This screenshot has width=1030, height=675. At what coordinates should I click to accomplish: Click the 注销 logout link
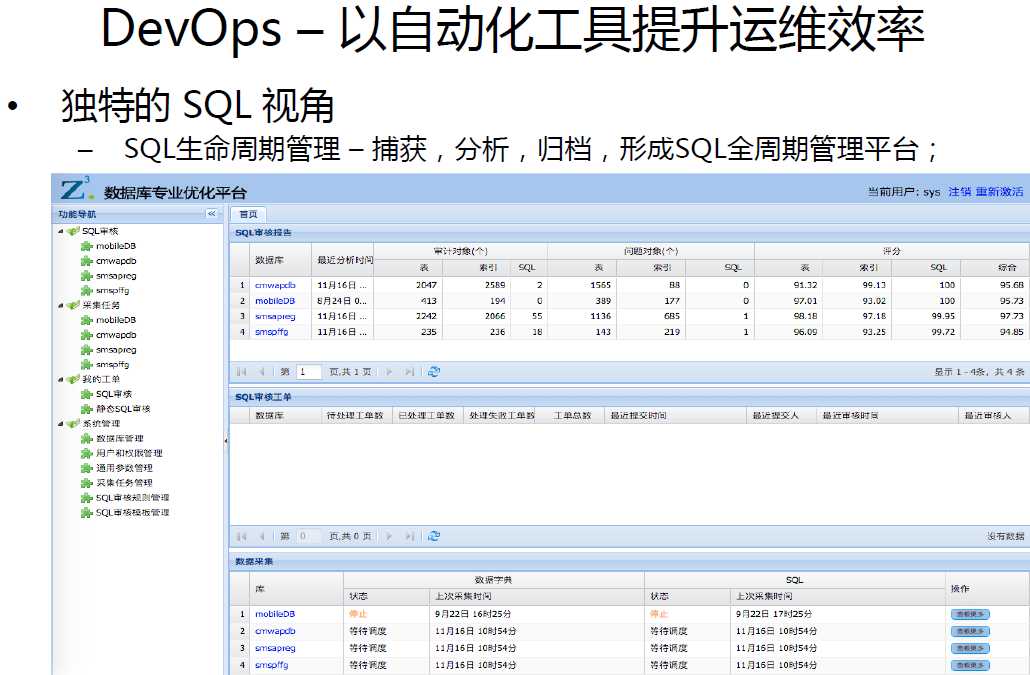pos(960,192)
